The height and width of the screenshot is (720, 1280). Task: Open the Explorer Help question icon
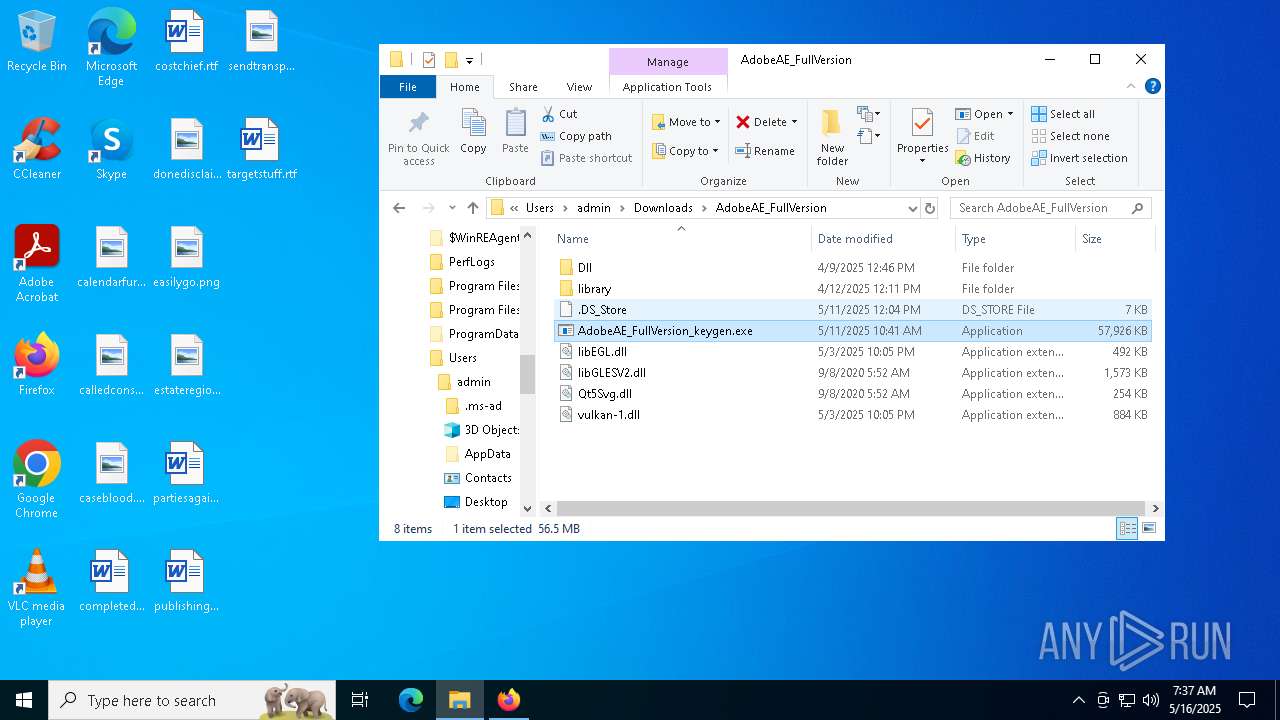1152,87
